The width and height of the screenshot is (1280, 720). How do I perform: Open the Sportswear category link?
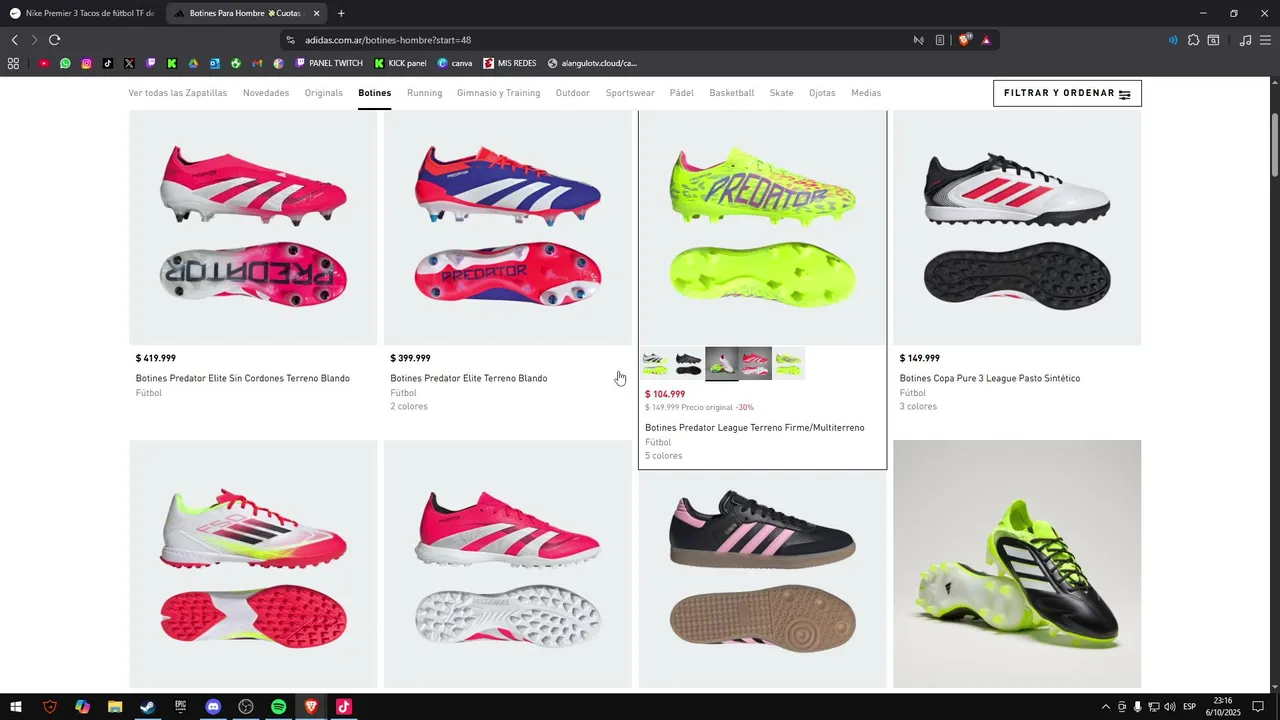[630, 93]
